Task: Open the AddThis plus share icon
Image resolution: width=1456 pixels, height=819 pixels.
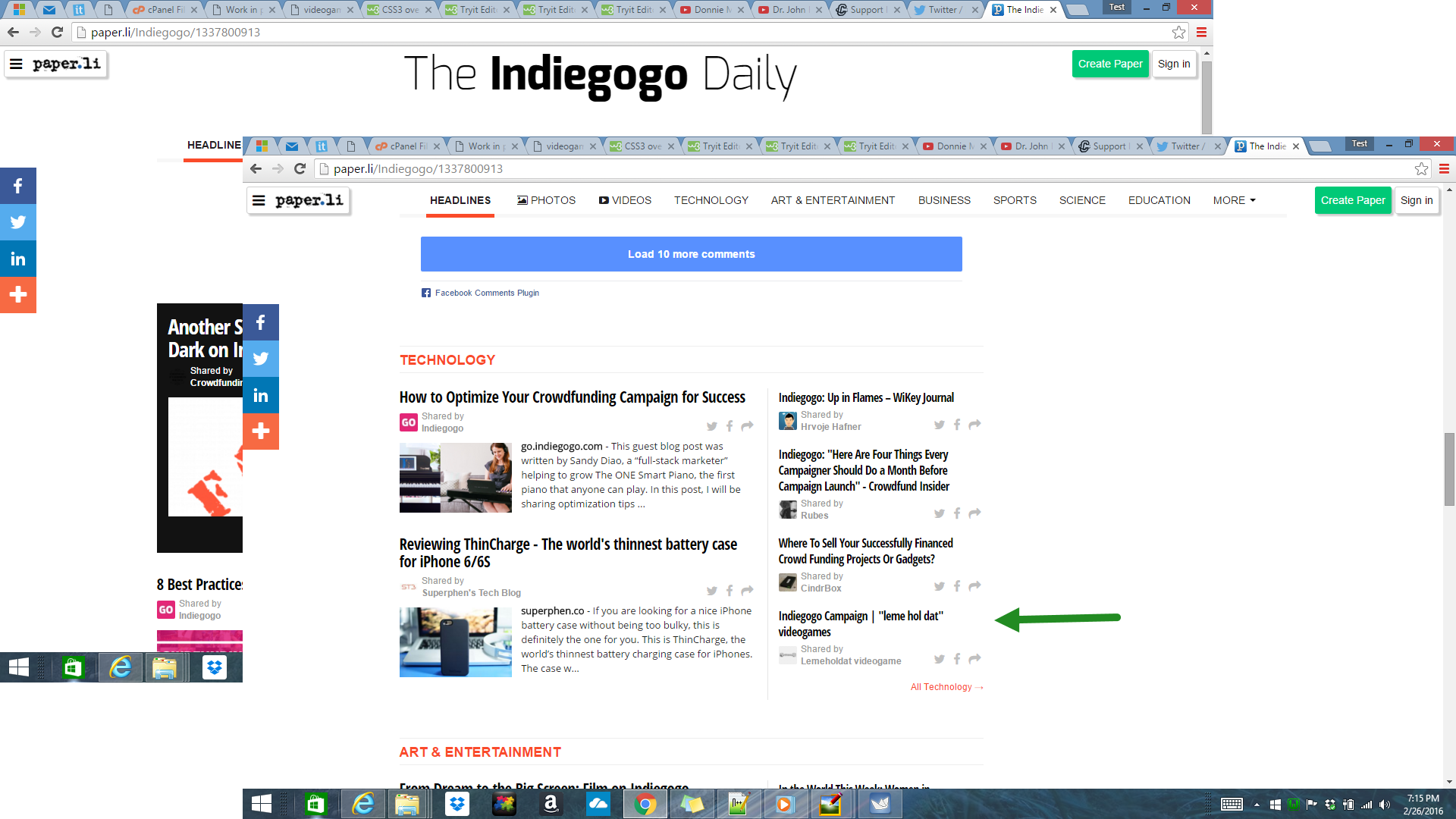Action: (18, 295)
